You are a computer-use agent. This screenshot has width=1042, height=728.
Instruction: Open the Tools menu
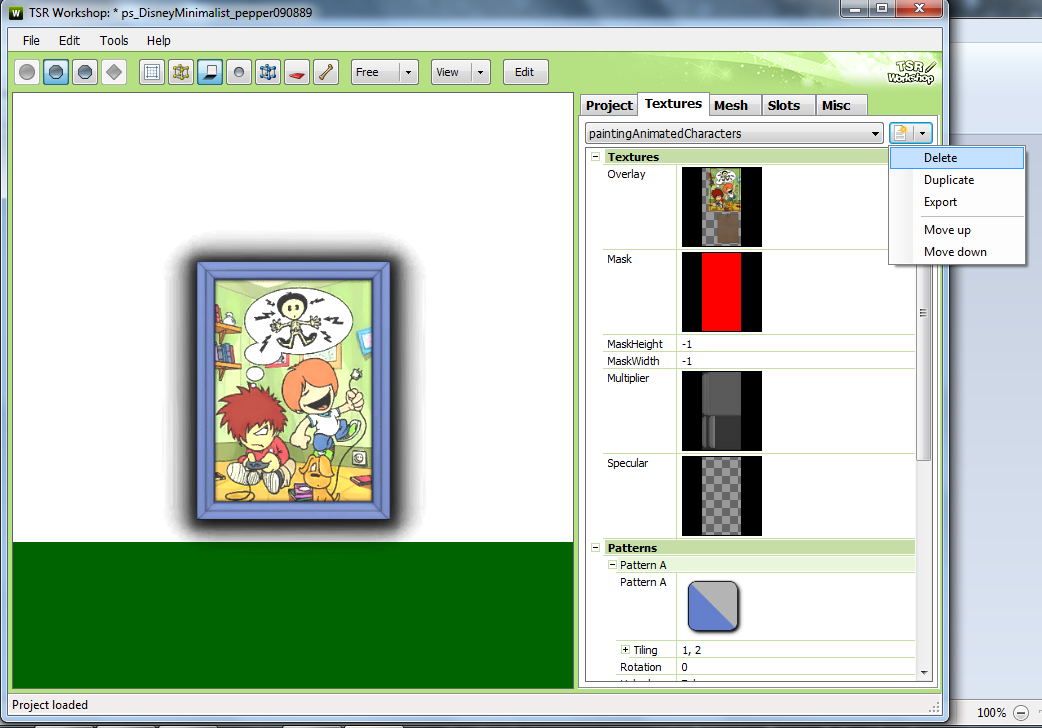pos(114,41)
